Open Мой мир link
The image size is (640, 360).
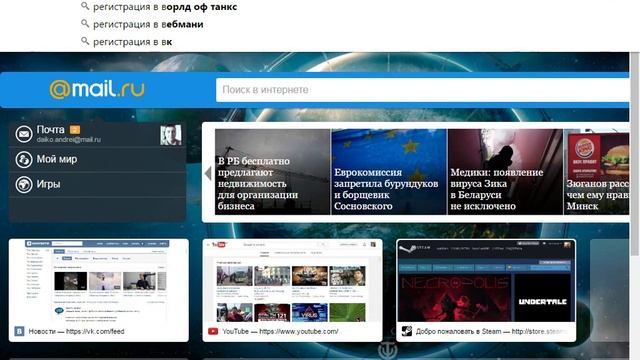pos(57,159)
